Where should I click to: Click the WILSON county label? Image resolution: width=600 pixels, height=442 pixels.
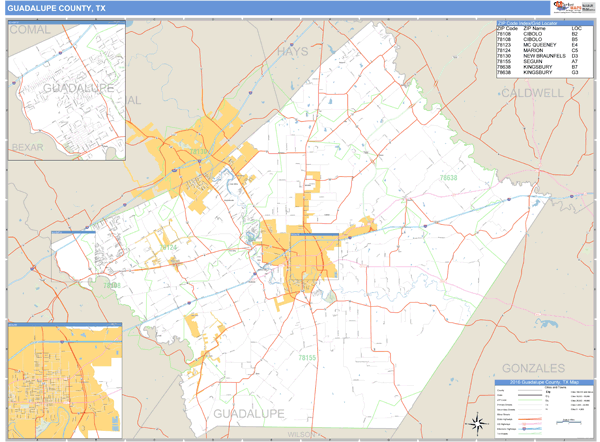pyautogui.click(x=301, y=434)
